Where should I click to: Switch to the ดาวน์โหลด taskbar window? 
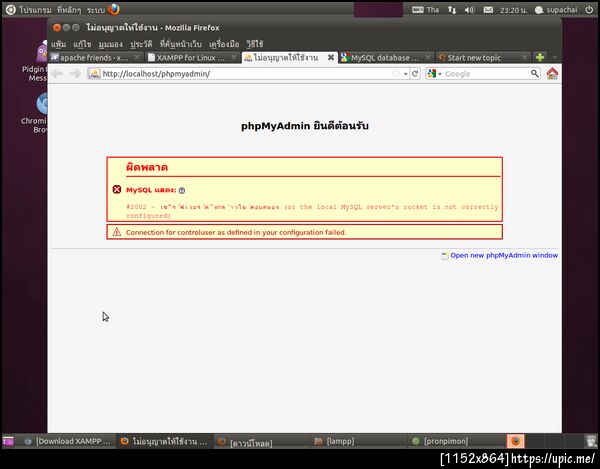coord(261,441)
